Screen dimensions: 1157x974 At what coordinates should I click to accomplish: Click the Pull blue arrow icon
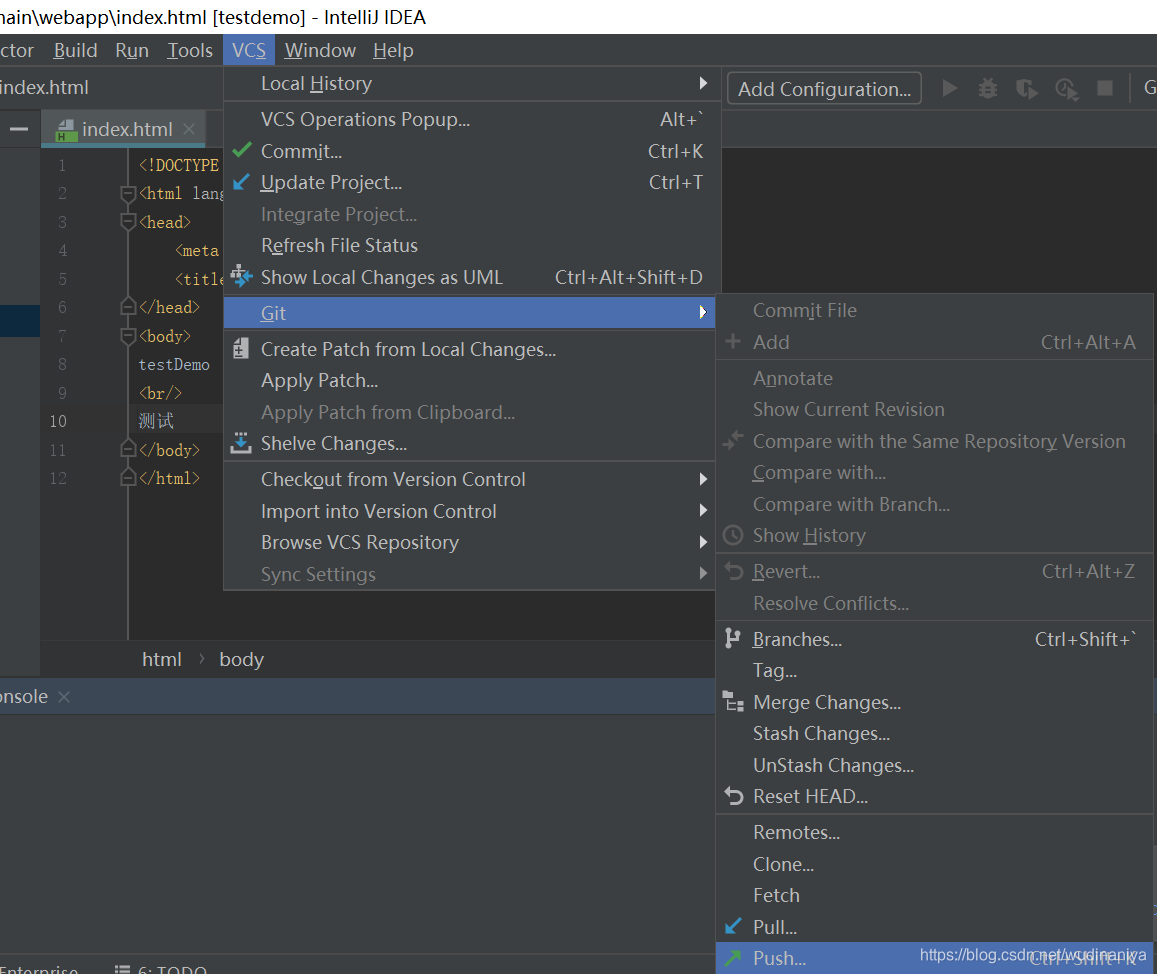coord(733,926)
